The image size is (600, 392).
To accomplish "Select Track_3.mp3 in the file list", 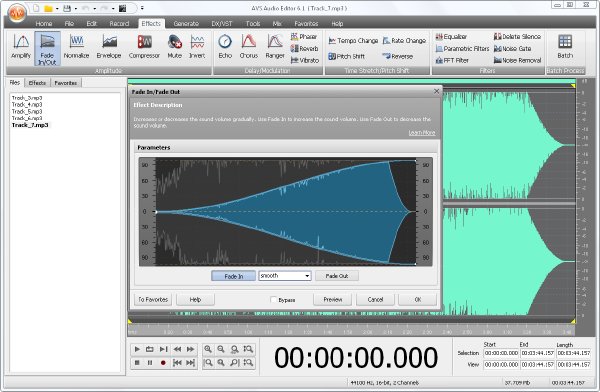I will tap(27, 98).
